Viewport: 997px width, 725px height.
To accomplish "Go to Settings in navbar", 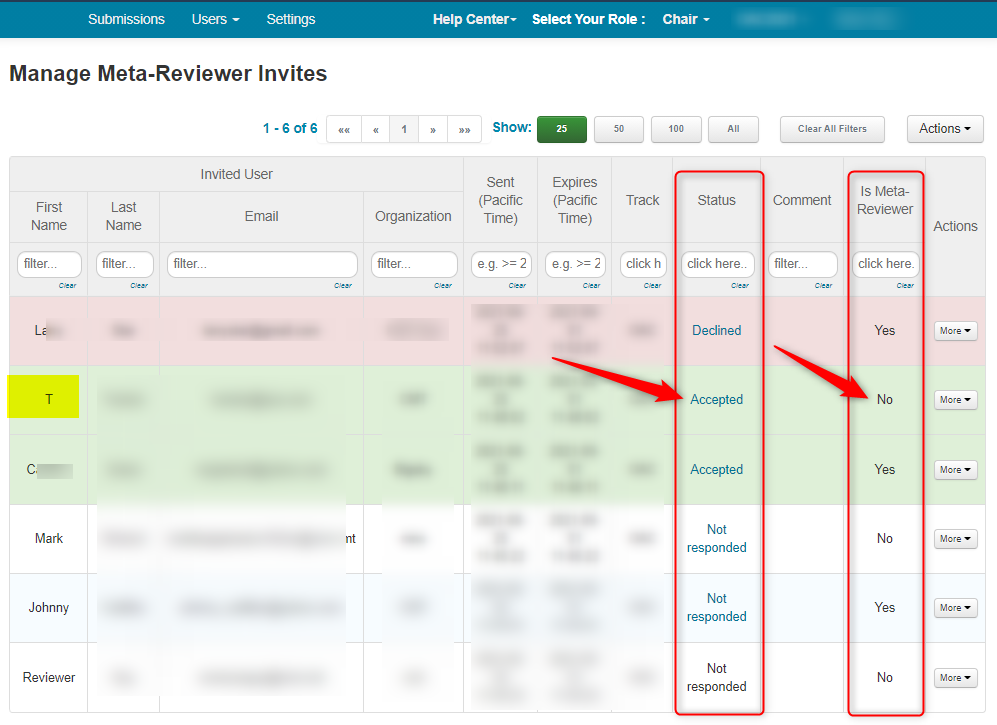I will coord(291,19).
